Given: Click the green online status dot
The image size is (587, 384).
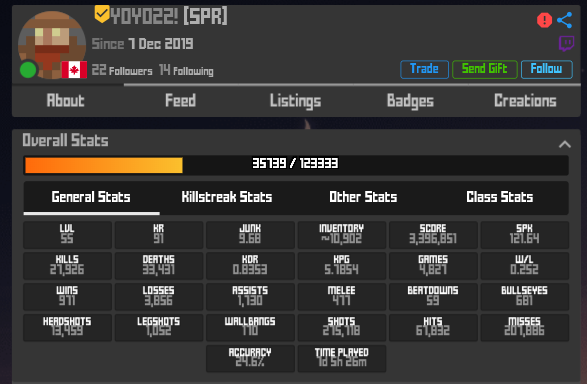Looking at the screenshot, I should point(28,70).
